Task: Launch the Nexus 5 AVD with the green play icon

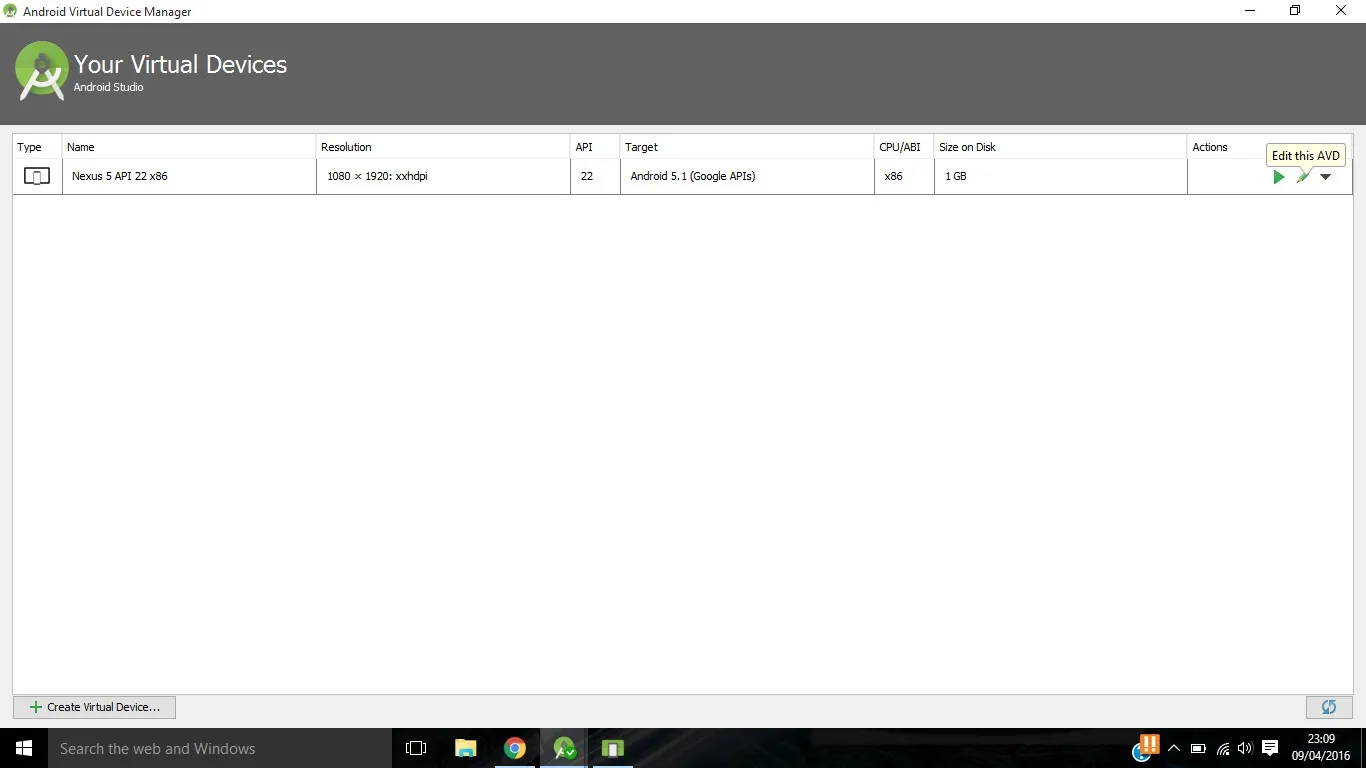Action: click(x=1278, y=177)
